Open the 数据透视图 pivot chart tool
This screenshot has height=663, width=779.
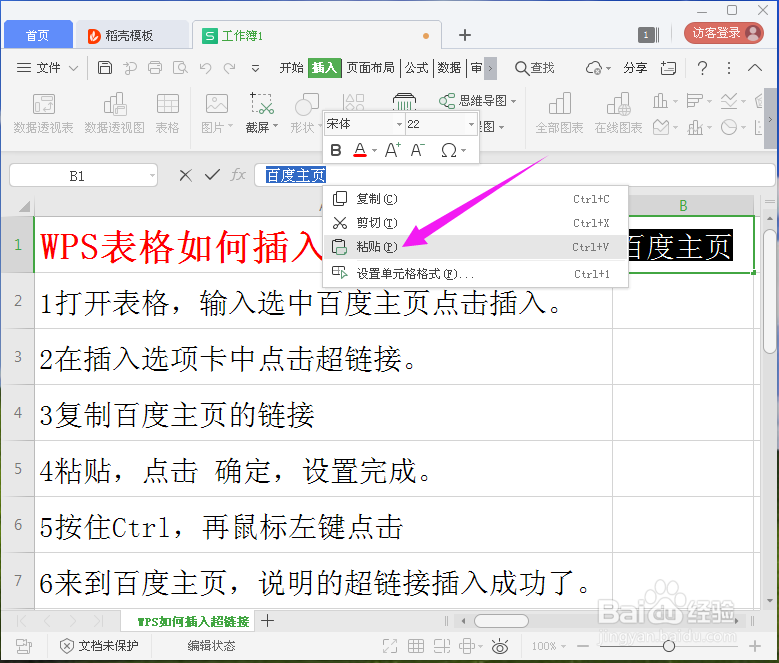(114, 113)
